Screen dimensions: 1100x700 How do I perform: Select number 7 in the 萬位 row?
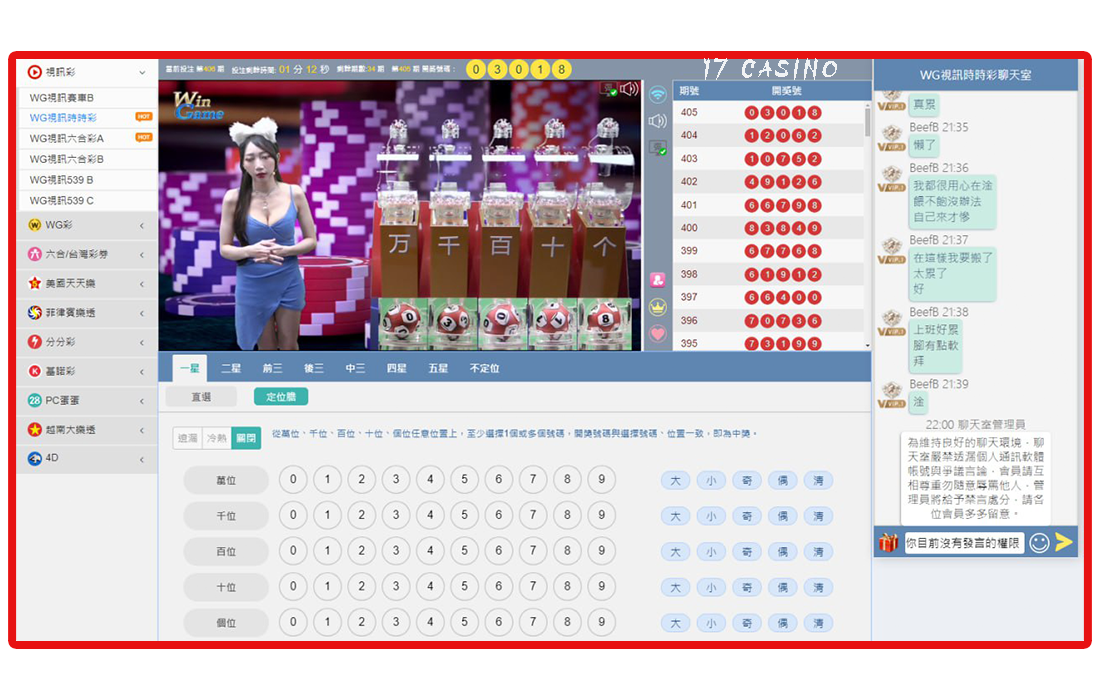535,481
